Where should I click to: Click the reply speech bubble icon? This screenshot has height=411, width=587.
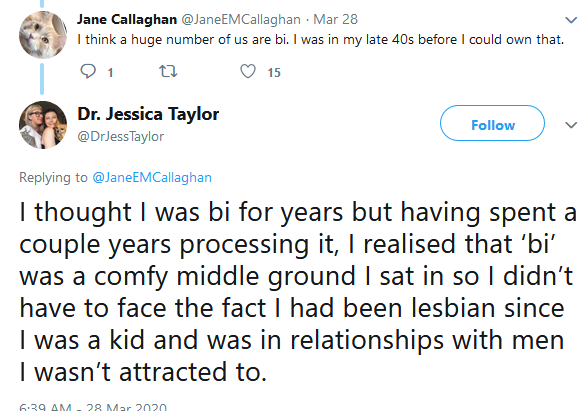(x=88, y=71)
